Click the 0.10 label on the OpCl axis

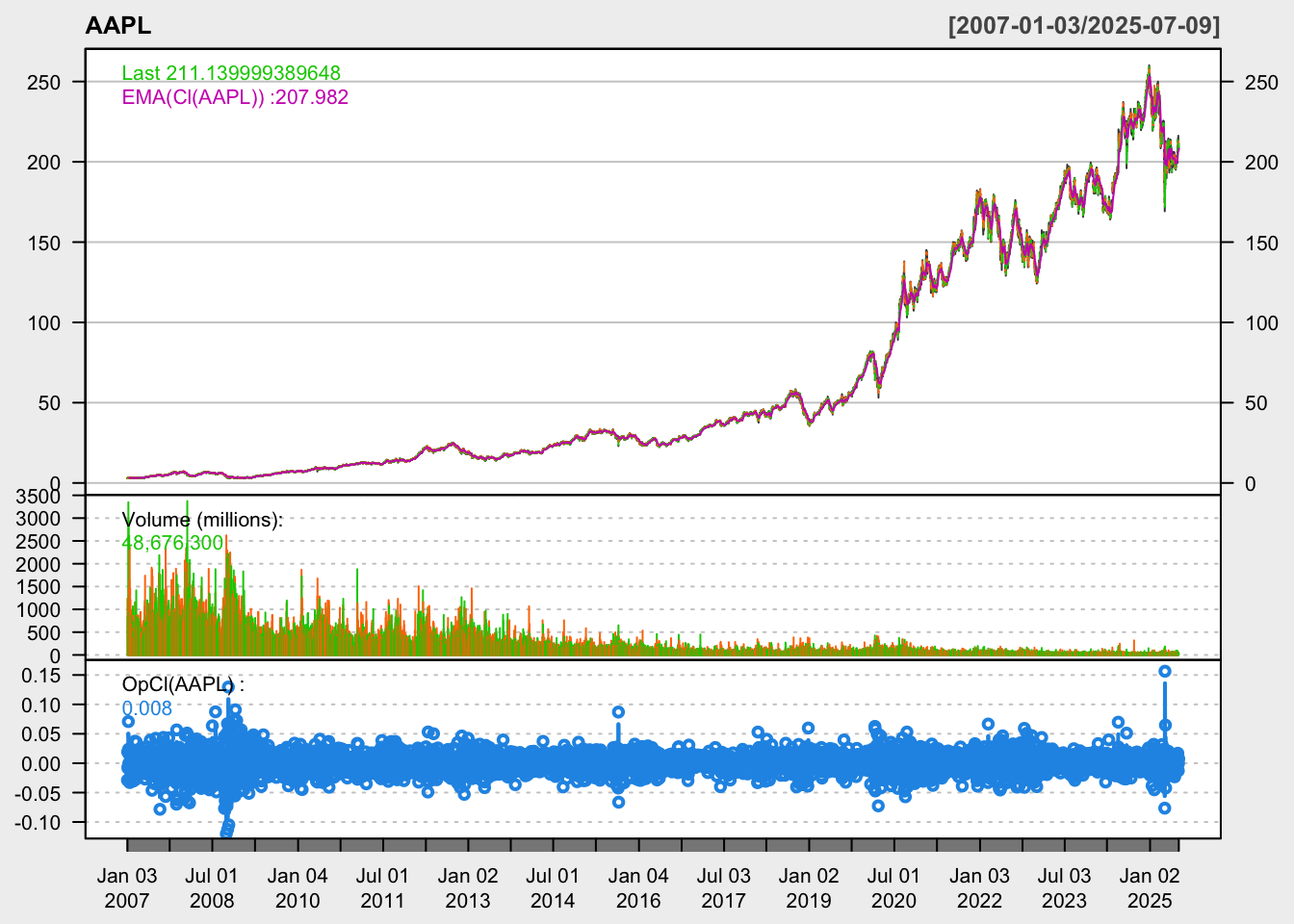[40, 706]
